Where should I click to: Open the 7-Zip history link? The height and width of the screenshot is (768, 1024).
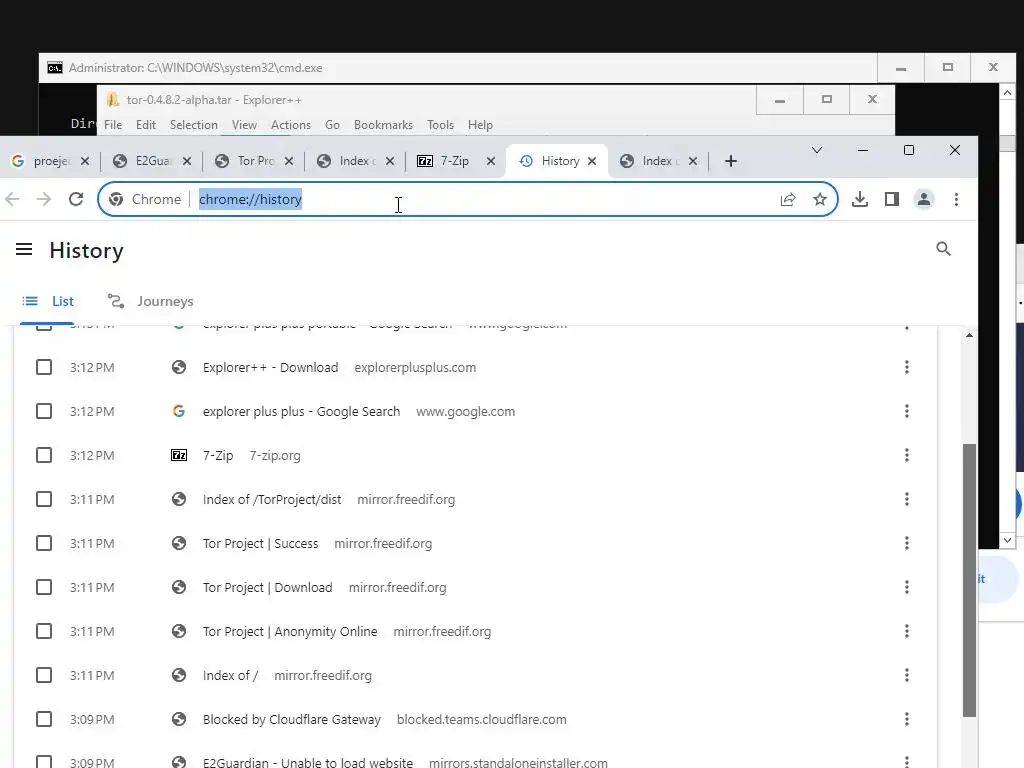[x=218, y=455]
